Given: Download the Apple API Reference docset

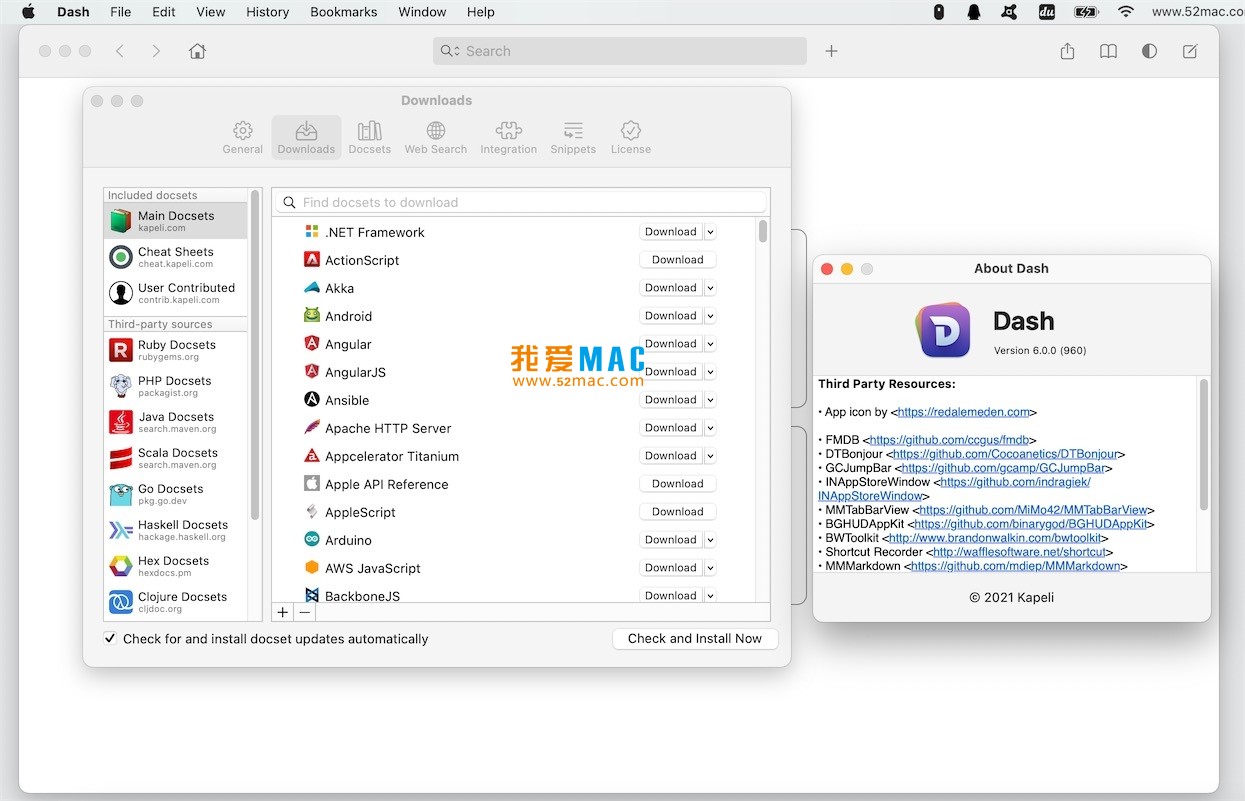Looking at the screenshot, I should (678, 484).
